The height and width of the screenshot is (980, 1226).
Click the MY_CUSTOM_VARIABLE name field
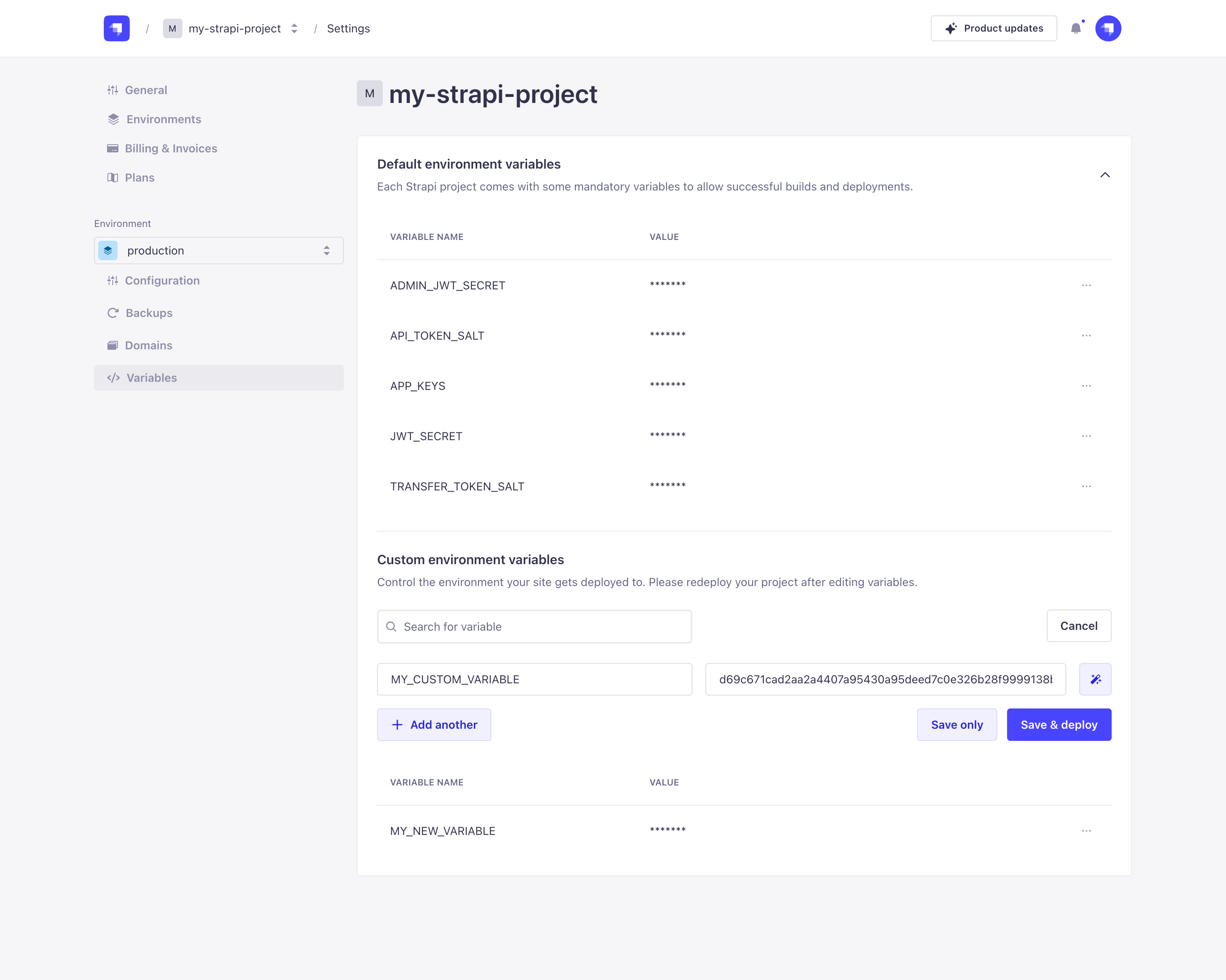(534, 679)
